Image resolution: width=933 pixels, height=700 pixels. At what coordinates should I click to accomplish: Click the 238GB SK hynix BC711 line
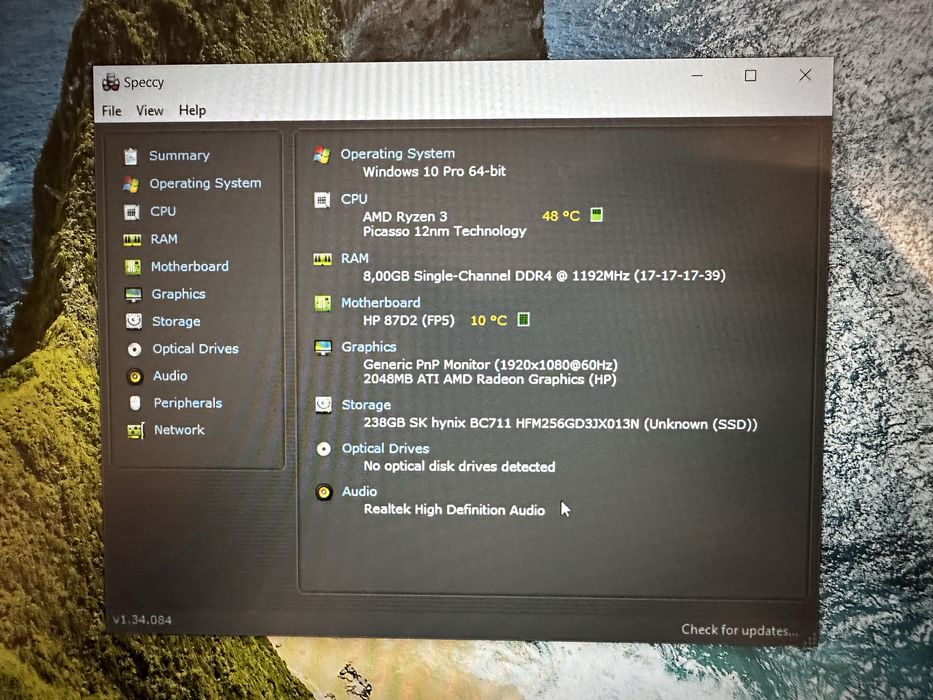point(561,424)
